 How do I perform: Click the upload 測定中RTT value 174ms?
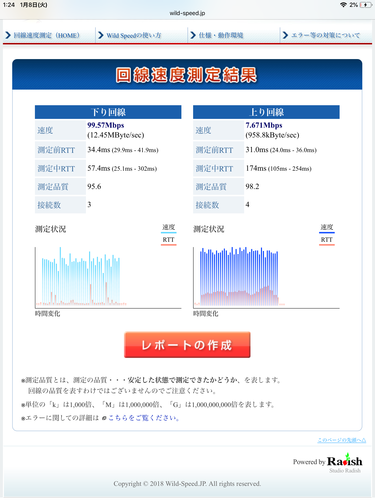pos(256,168)
